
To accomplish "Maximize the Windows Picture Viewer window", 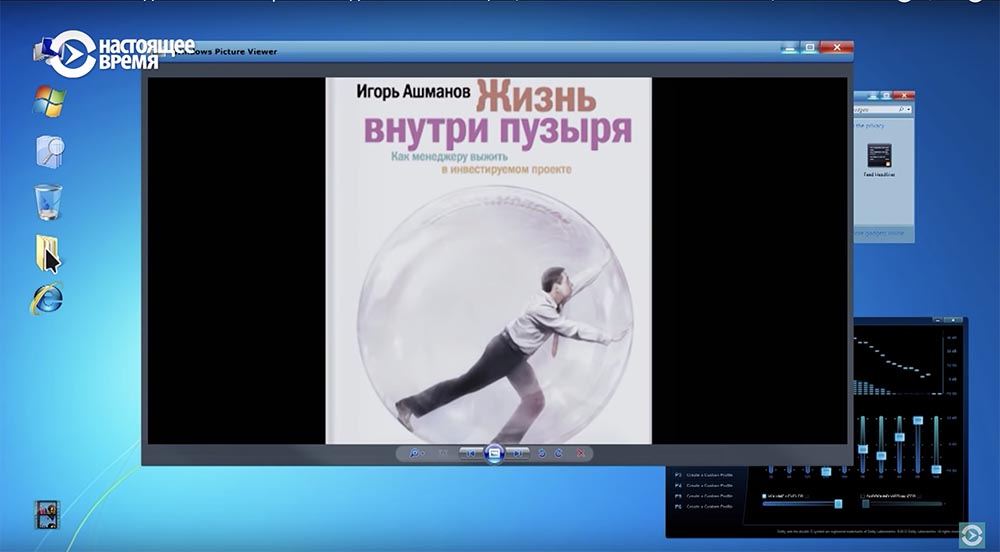I will click(x=810, y=48).
